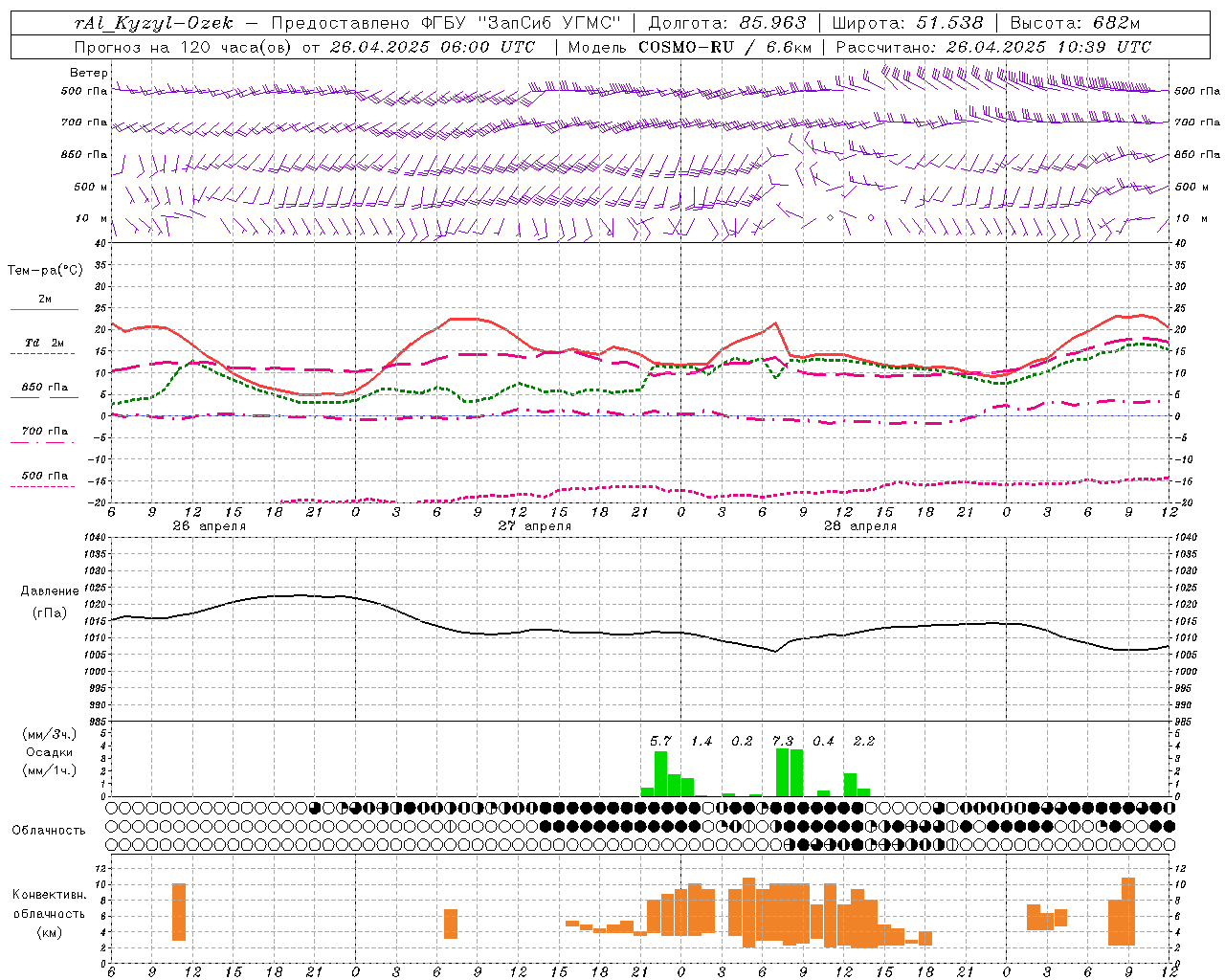
Task: Click the precipitation total 1.4
Action: pyautogui.click(x=702, y=741)
